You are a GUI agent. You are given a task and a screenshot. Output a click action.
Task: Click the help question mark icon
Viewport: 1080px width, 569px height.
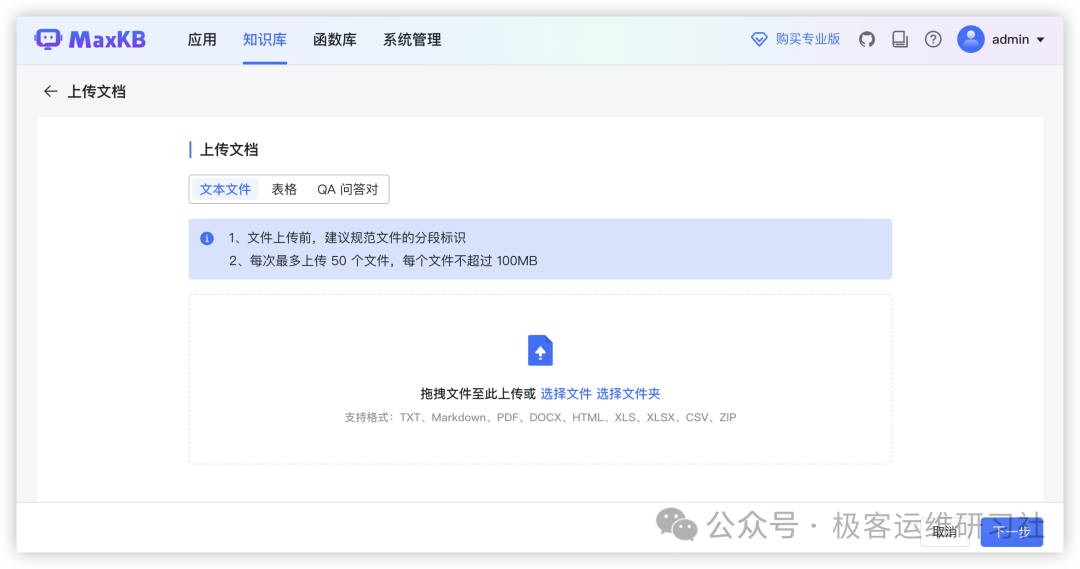click(x=933, y=39)
